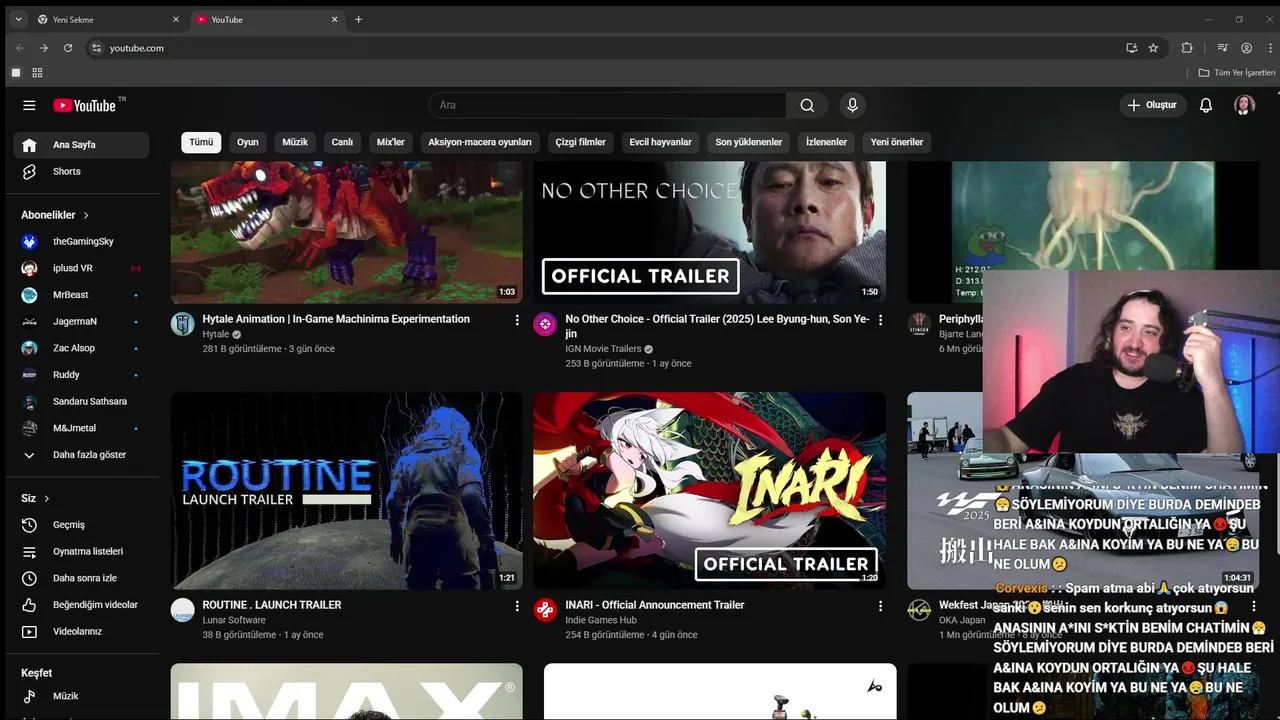This screenshot has height=720, width=1280.
Task: Select the Çizgi filmler chip
Action: tap(581, 142)
